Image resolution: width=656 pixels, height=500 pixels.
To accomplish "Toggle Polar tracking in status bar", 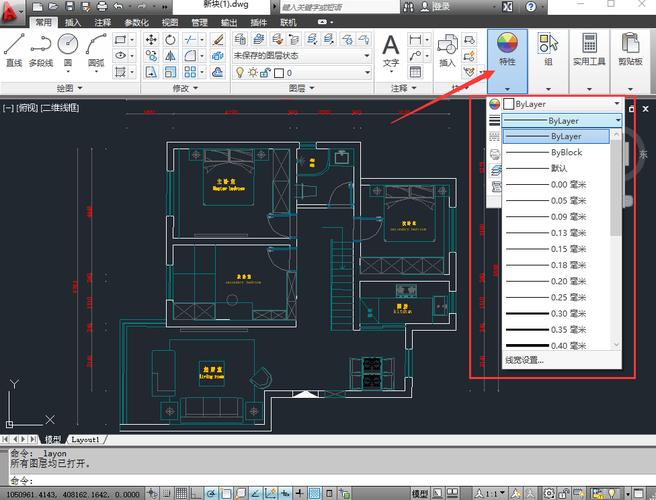I will point(211,493).
